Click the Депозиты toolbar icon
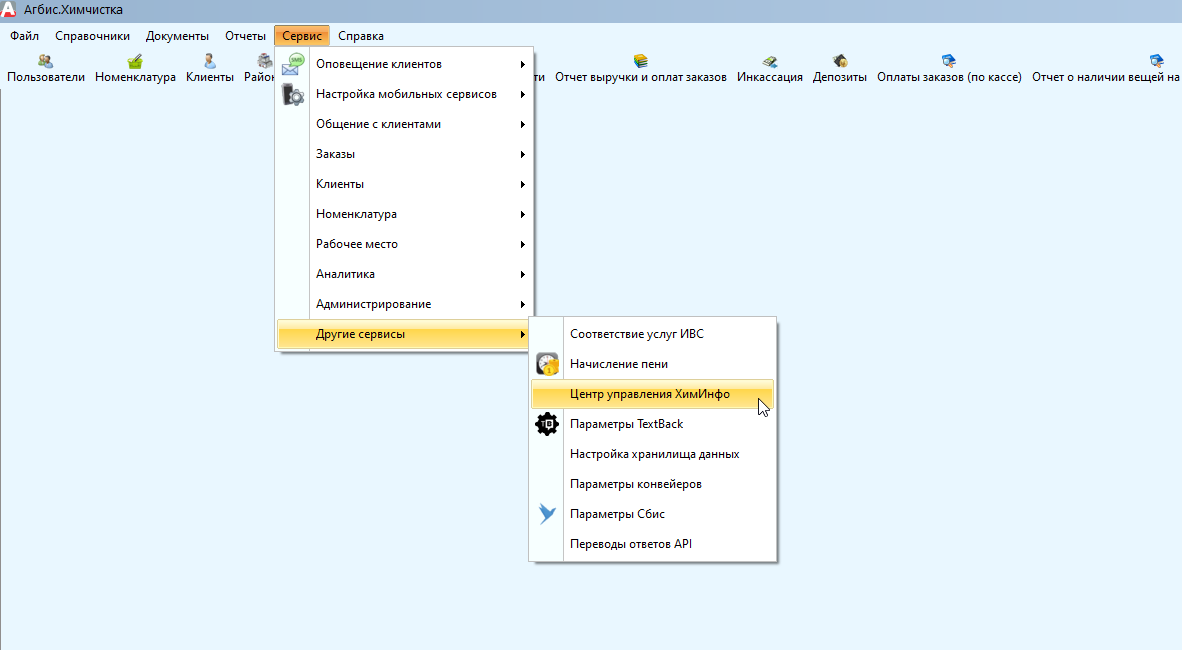Screen dimensions: 1182x650 point(839,62)
